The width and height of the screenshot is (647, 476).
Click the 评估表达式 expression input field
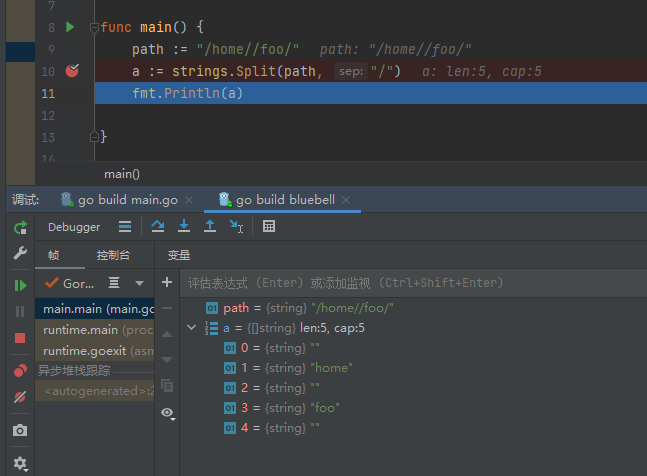point(400,283)
